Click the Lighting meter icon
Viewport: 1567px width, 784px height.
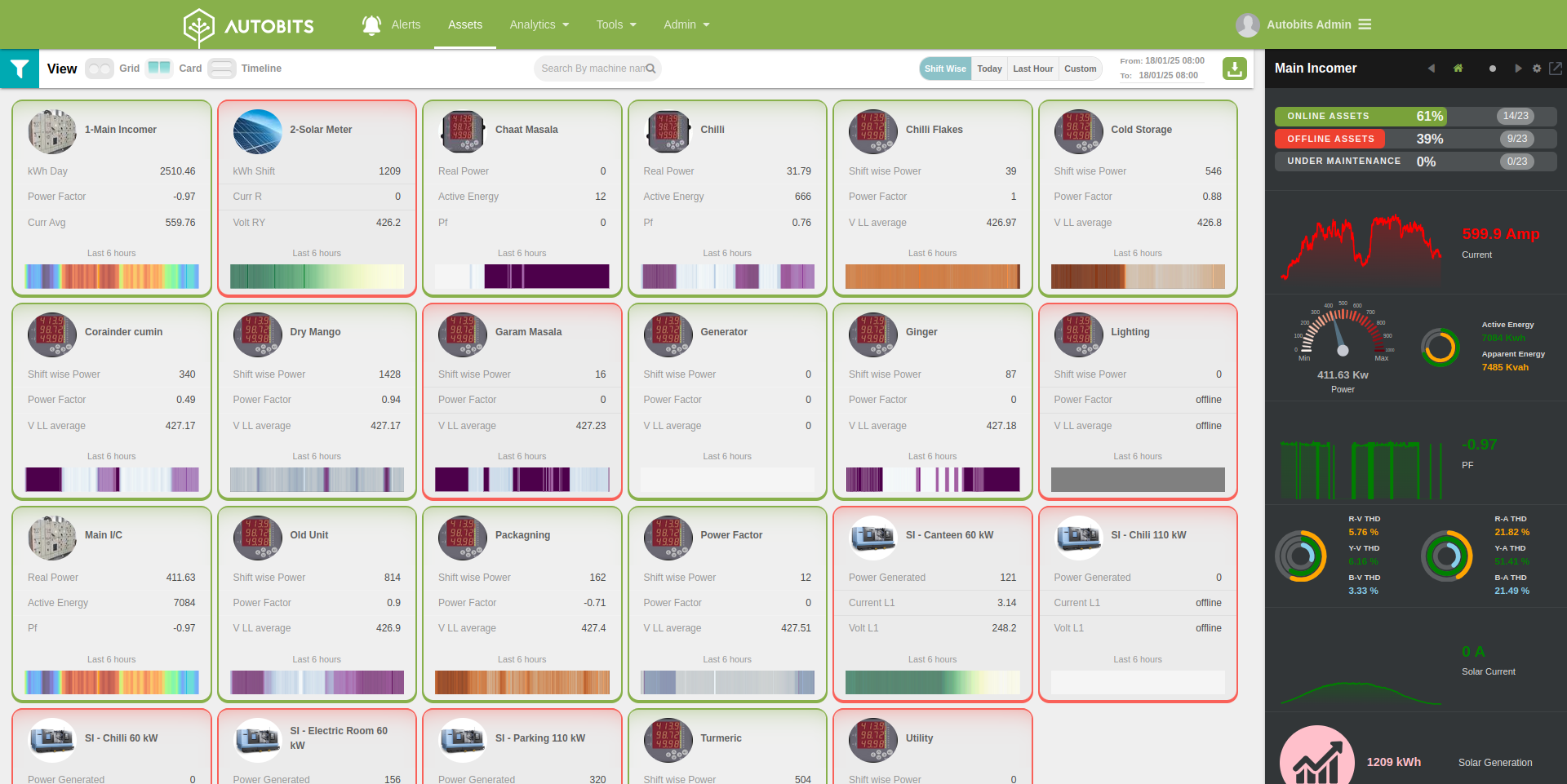pyautogui.click(x=1079, y=334)
